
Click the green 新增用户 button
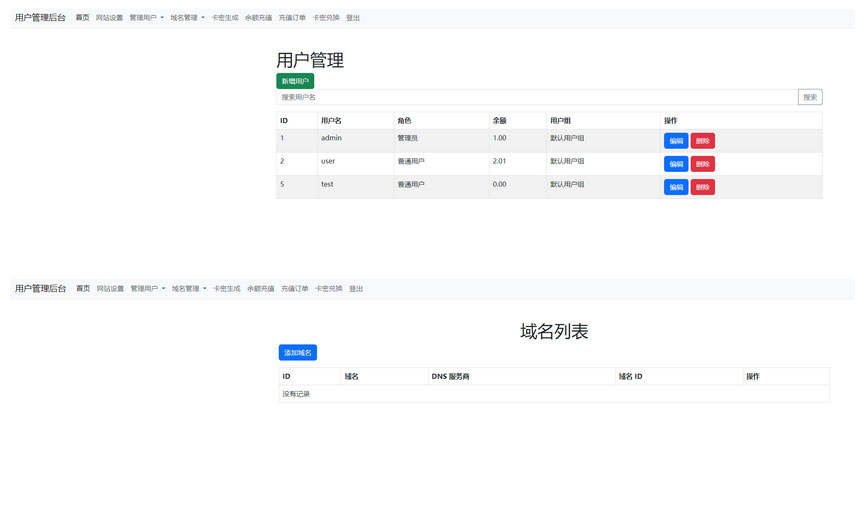[295, 81]
